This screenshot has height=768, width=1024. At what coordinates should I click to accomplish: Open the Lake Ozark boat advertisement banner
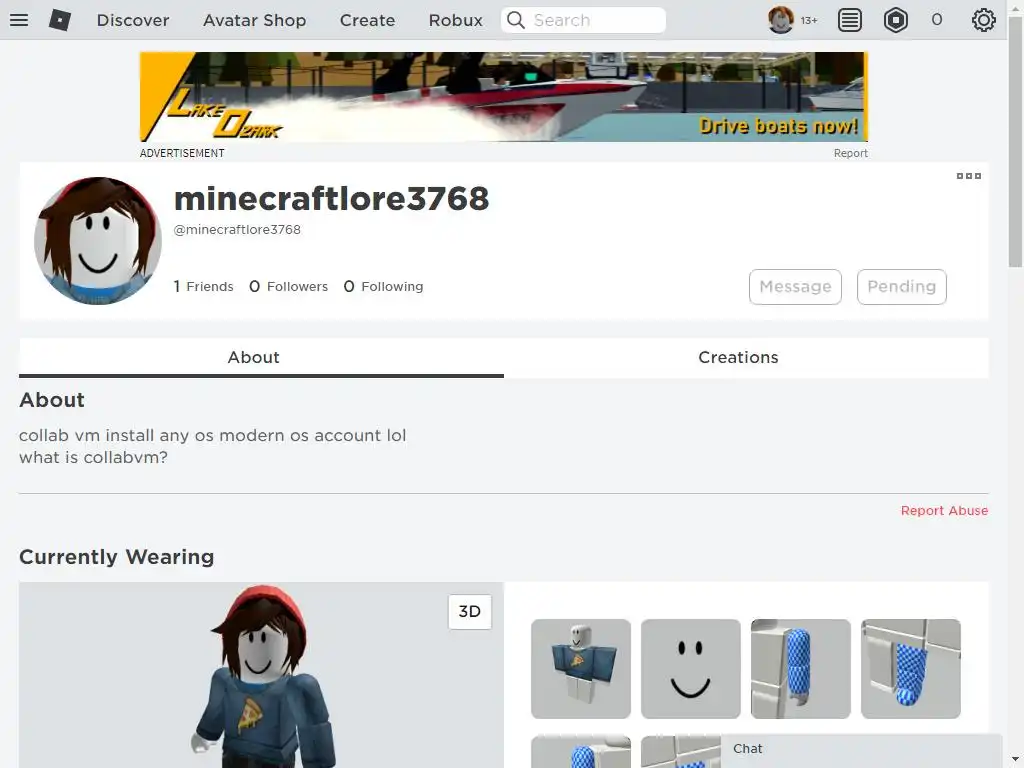(504, 97)
